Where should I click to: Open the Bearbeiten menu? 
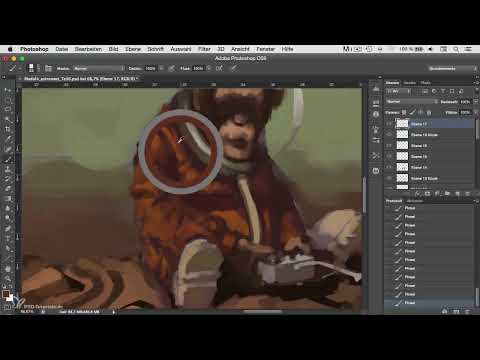tap(88, 49)
